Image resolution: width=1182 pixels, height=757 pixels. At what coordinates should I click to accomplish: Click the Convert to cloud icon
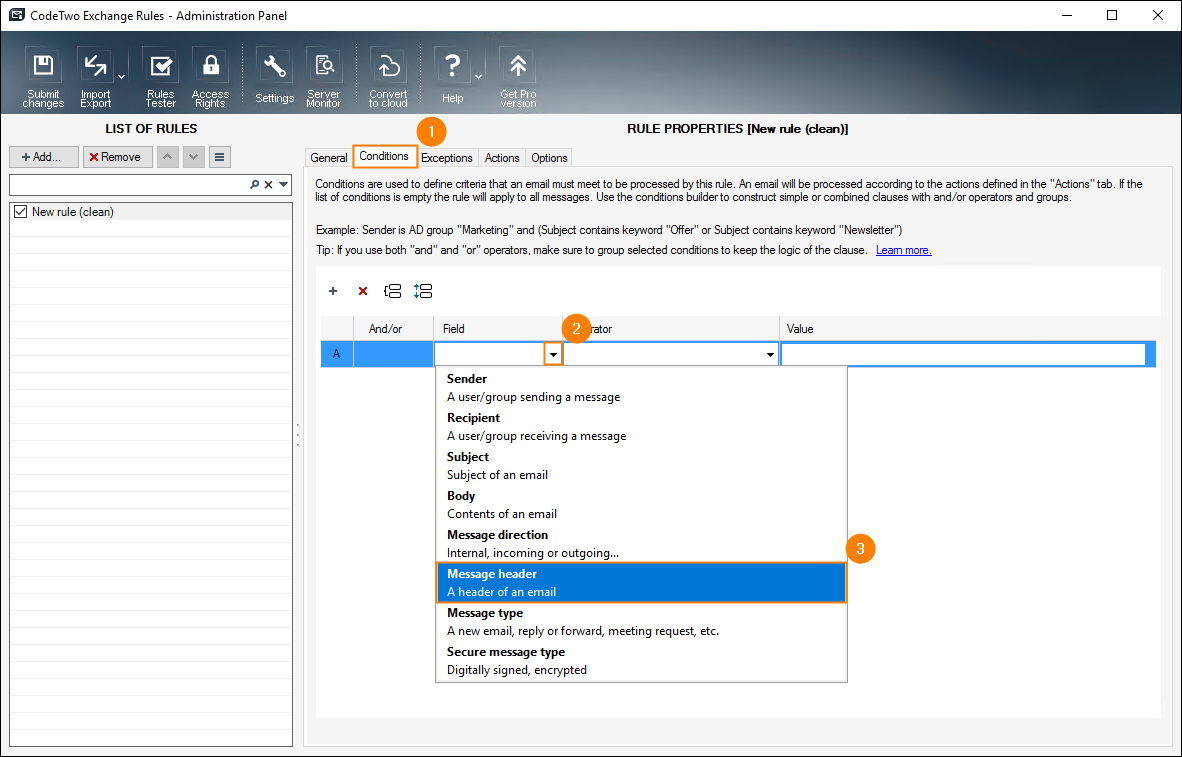click(x=388, y=78)
